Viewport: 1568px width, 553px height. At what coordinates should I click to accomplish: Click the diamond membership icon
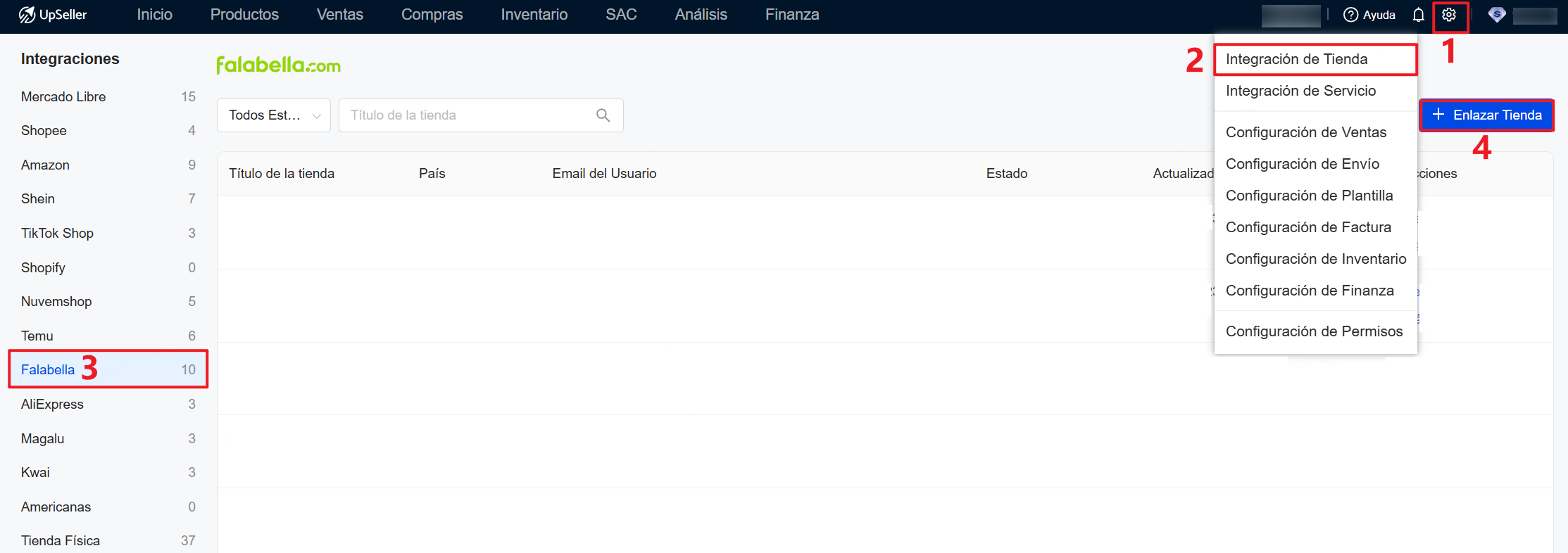[x=1497, y=15]
